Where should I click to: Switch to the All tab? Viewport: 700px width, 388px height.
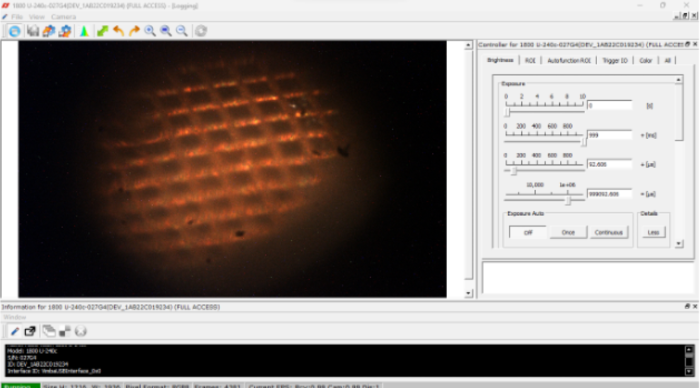pos(667,60)
